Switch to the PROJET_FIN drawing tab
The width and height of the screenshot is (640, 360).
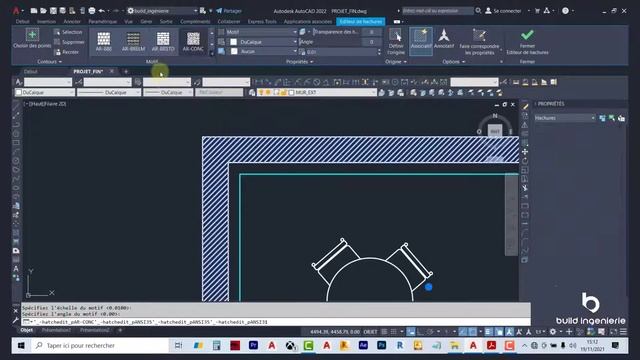click(x=88, y=71)
